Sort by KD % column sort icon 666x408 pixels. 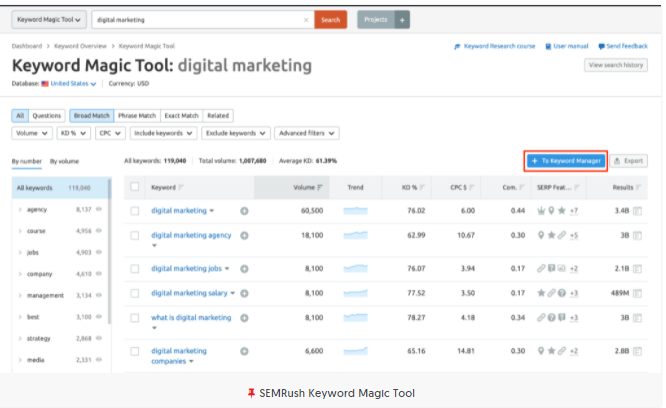(x=422, y=187)
